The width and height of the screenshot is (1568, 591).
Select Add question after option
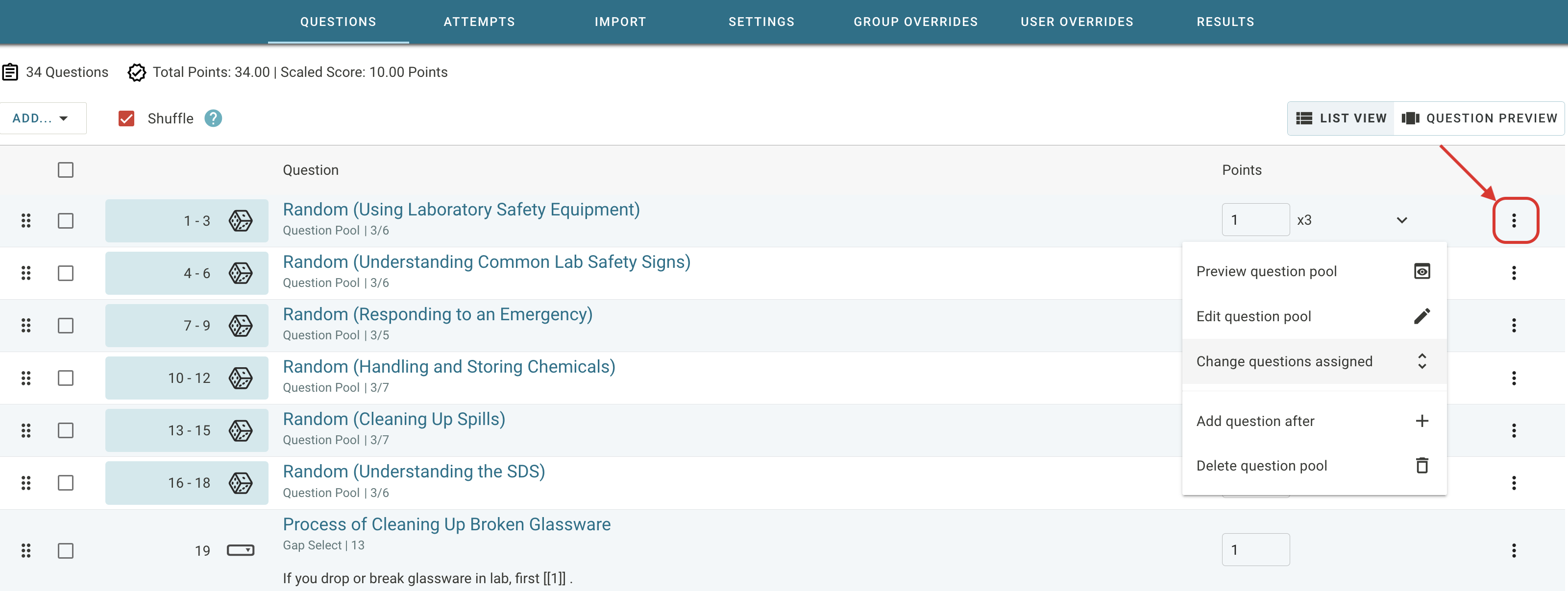click(x=1255, y=421)
